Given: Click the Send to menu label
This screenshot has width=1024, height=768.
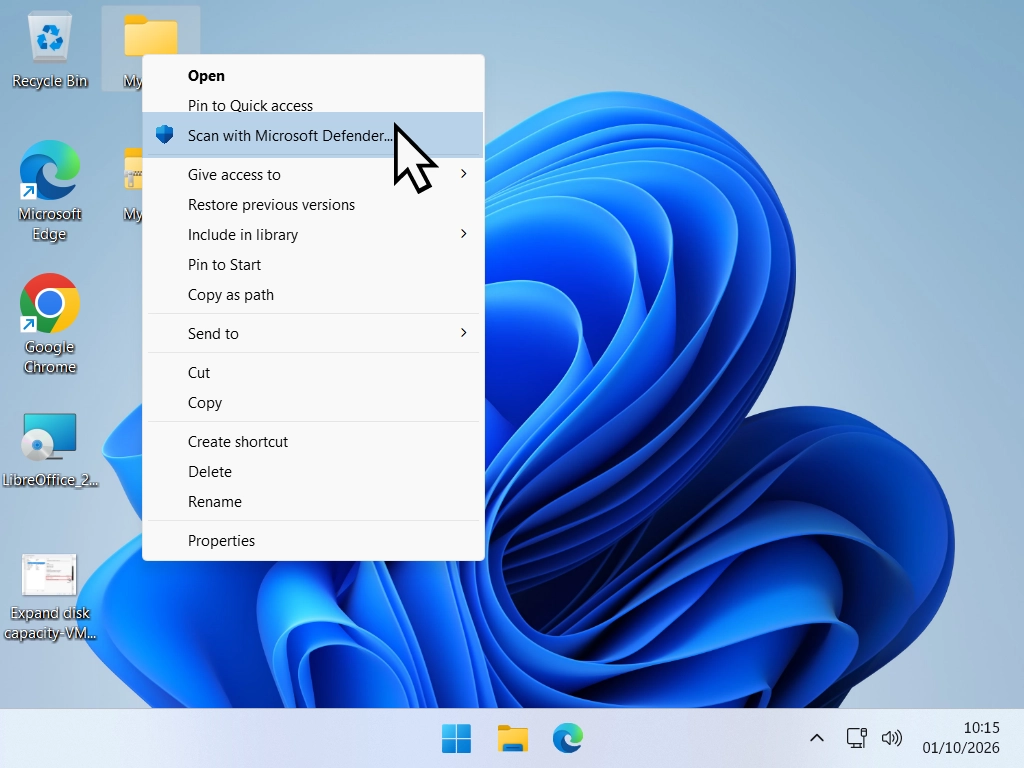Looking at the screenshot, I should pyautogui.click(x=213, y=334).
